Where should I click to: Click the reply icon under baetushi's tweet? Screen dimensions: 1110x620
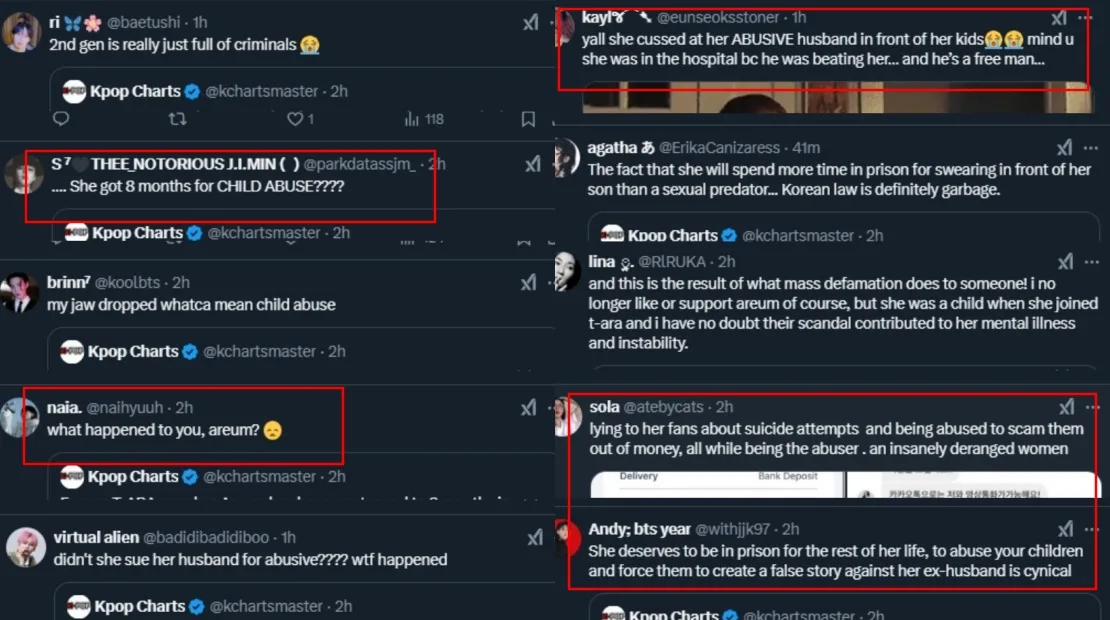point(61,119)
